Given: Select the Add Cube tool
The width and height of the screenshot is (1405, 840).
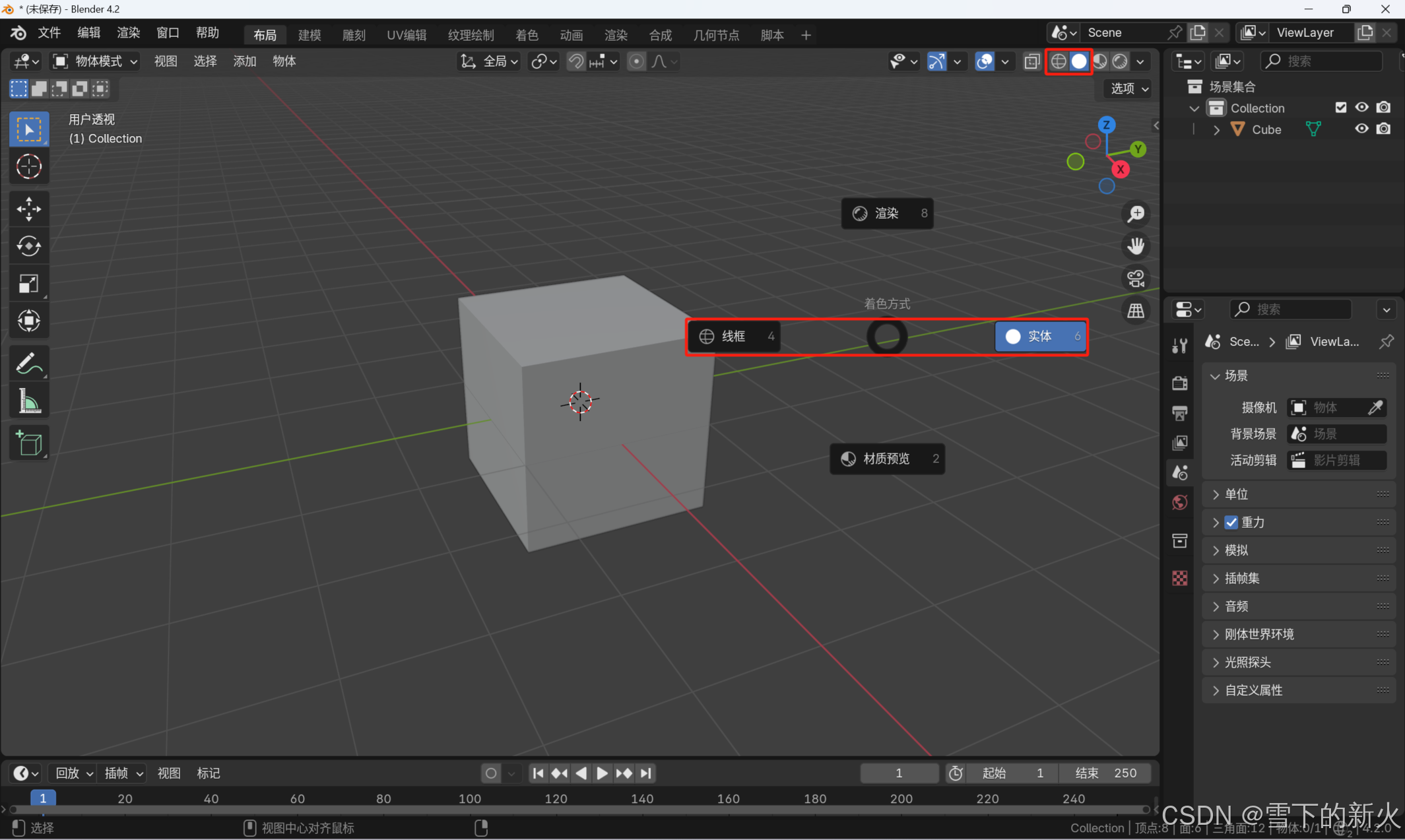Looking at the screenshot, I should (28, 443).
